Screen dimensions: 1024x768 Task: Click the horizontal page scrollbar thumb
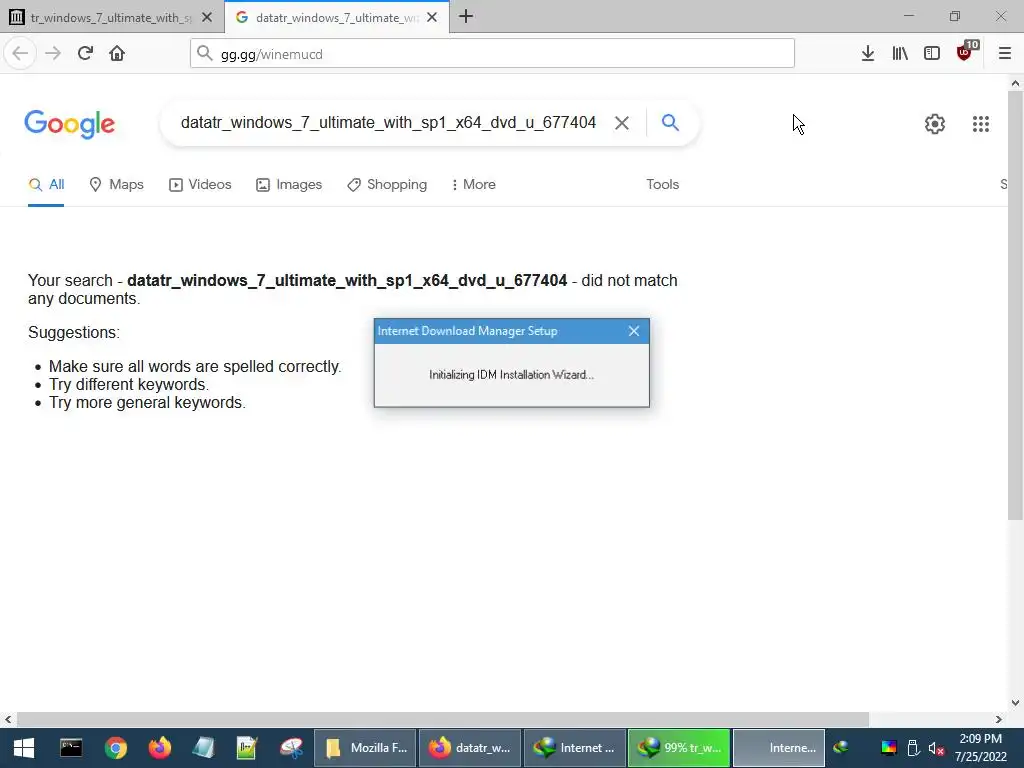(443, 719)
